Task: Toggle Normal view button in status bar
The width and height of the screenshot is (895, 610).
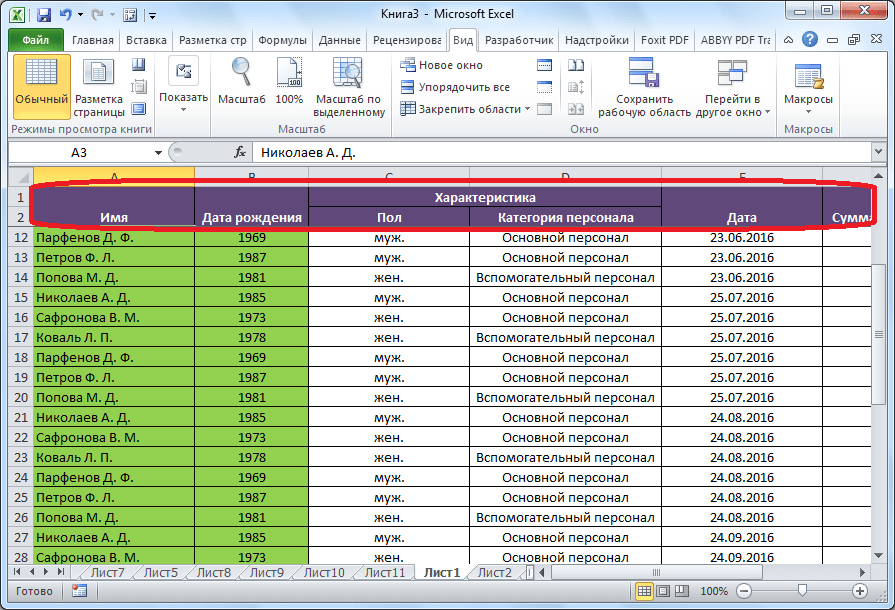Action: coord(646,591)
